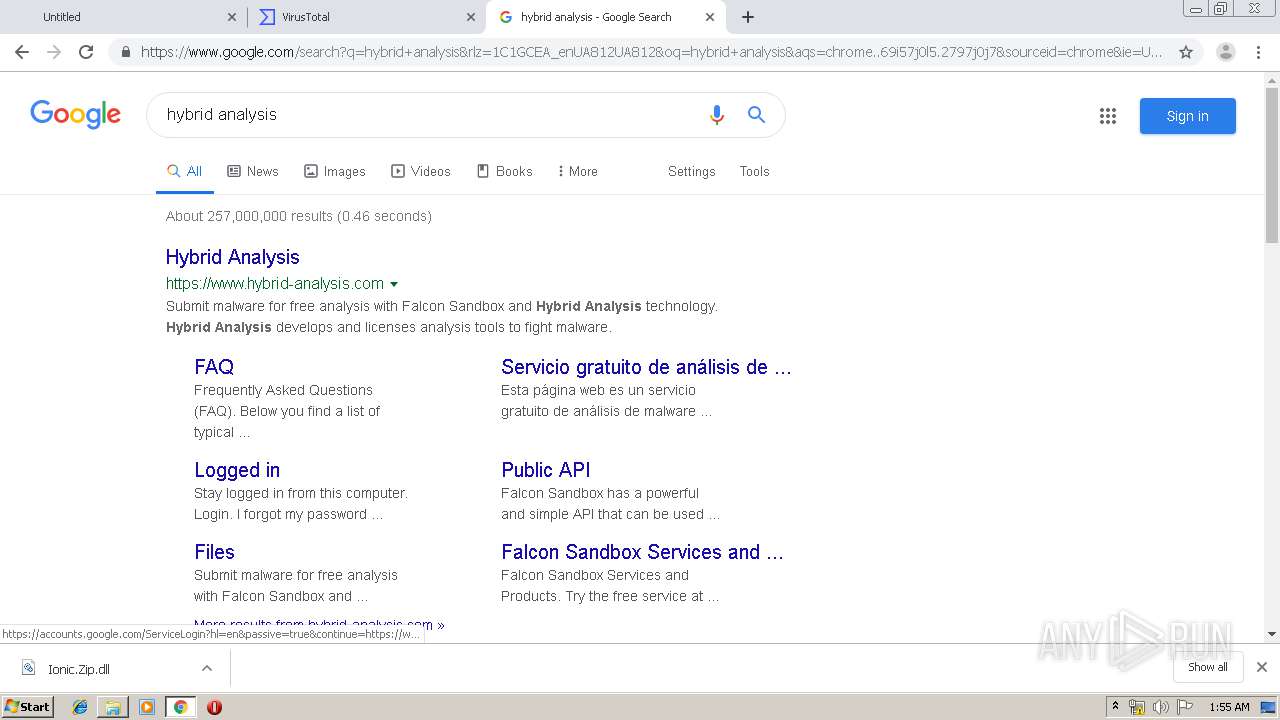Open Servicio gratuito de análisis sitelink
The image size is (1280, 720).
tap(646, 367)
